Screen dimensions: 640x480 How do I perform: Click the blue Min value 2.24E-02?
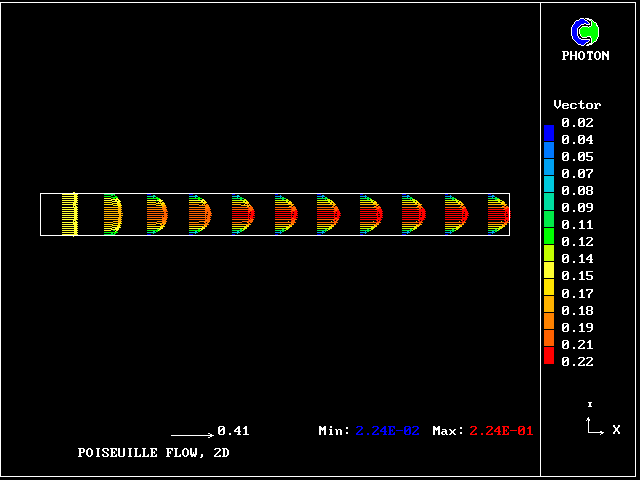pos(388,431)
